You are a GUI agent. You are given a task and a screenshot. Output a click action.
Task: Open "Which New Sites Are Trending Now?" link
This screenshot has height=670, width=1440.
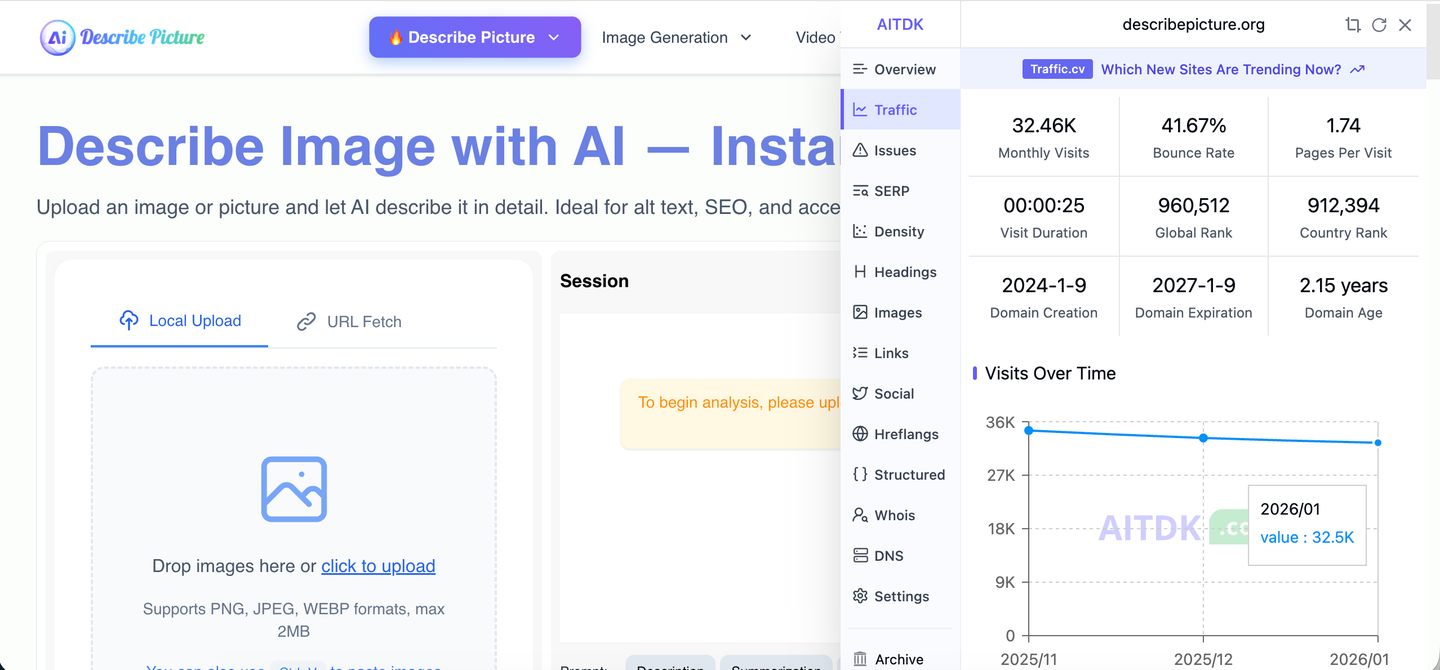point(1221,69)
